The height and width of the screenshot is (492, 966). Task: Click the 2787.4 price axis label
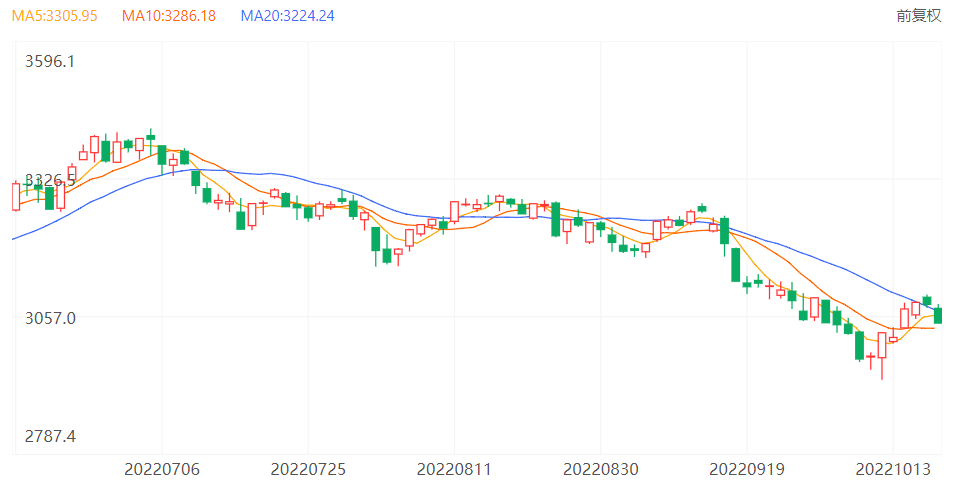(50, 437)
